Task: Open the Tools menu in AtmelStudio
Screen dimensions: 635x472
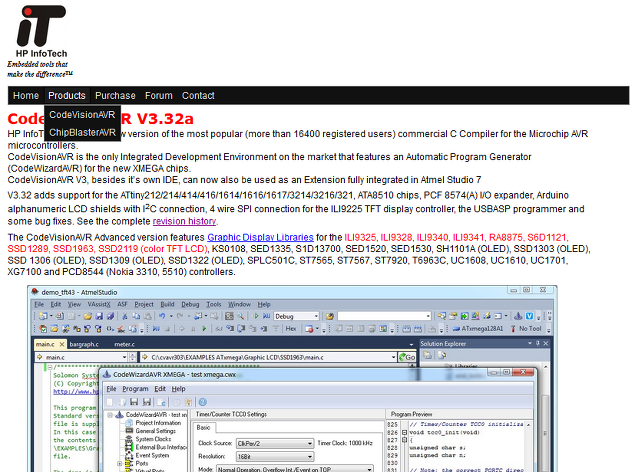Action: pyautogui.click(x=214, y=304)
